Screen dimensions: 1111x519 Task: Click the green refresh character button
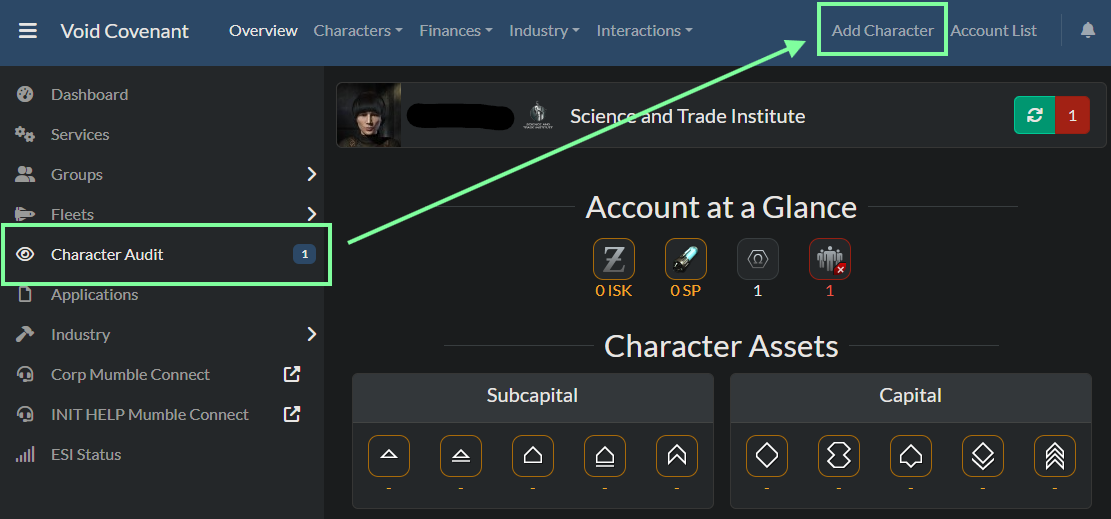[x=1035, y=115]
